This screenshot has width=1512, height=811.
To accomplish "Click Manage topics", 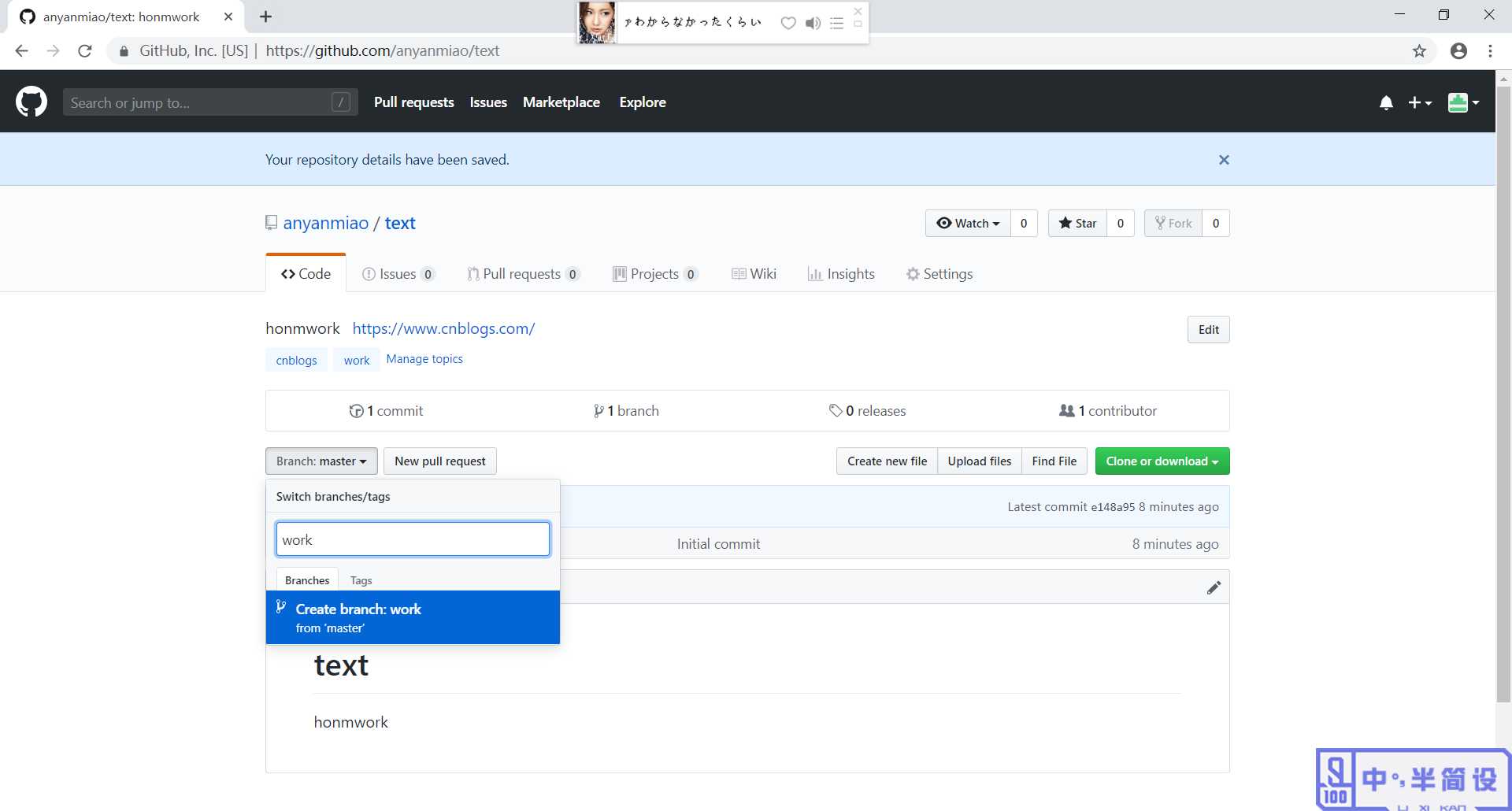I will click(424, 359).
